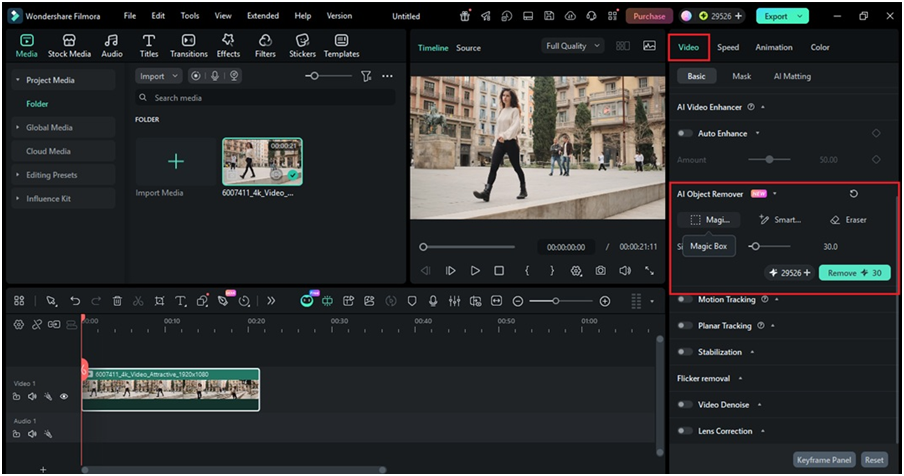This screenshot has width=904, height=476.
Task: Switch to the Speed tab
Action: point(728,47)
